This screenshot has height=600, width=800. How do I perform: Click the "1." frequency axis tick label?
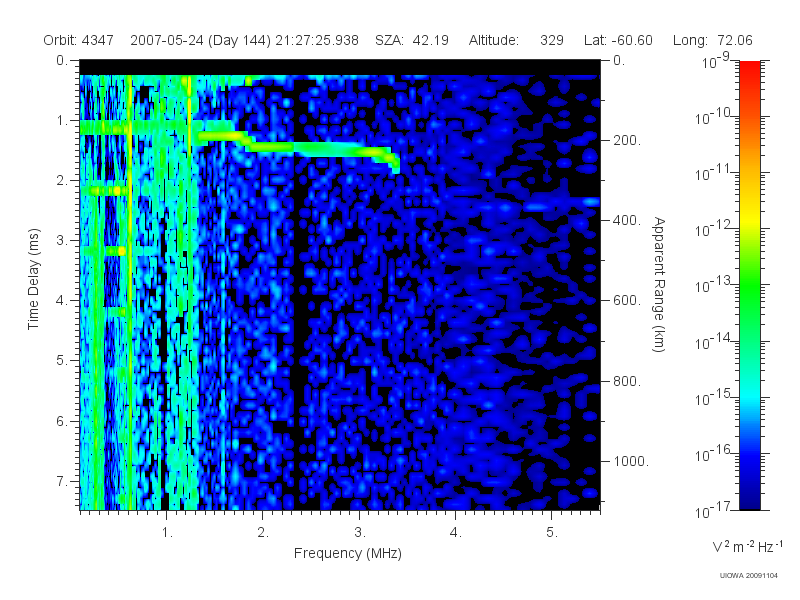pos(167,532)
